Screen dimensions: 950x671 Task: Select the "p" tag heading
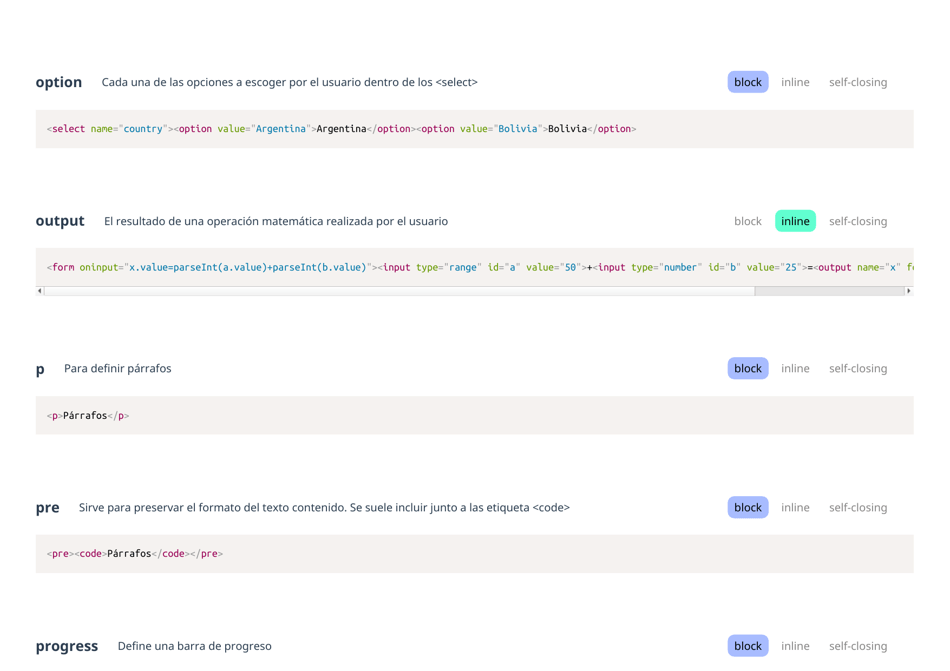click(x=40, y=368)
